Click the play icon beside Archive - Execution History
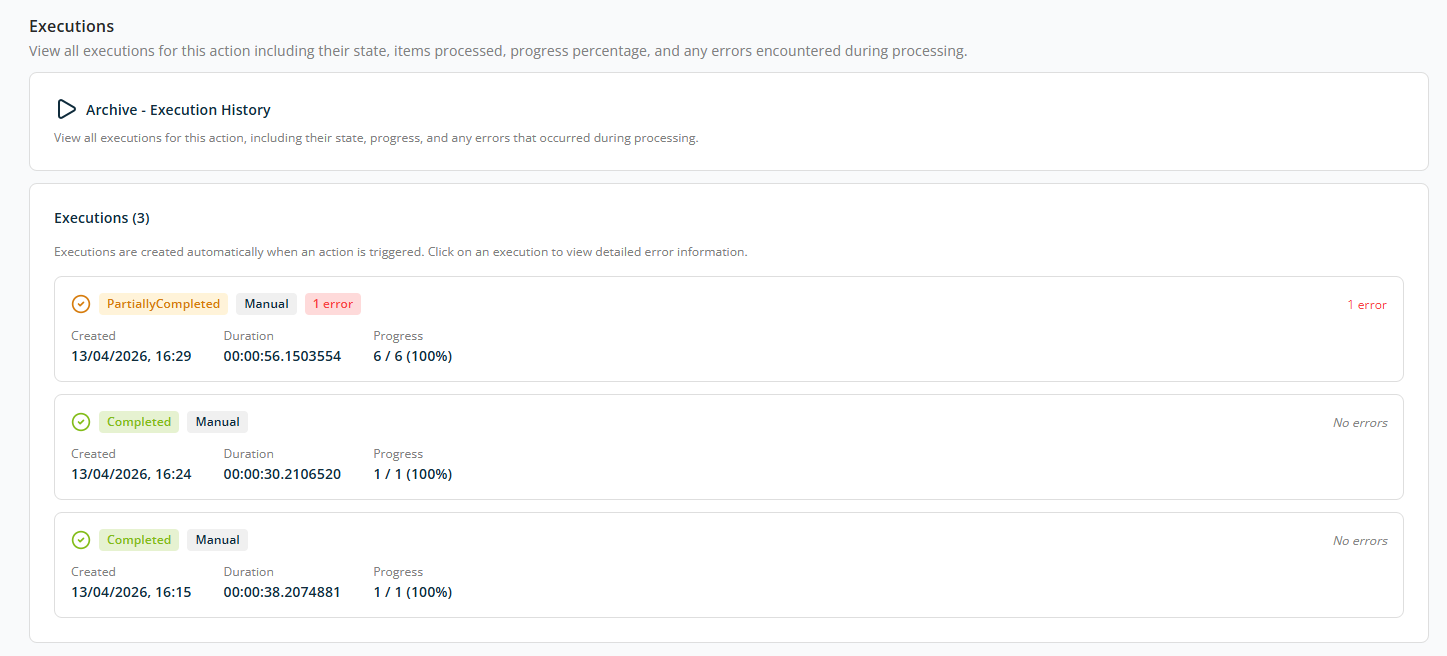Image resolution: width=1447 pixels, height=656 pixels. [67, 109]
